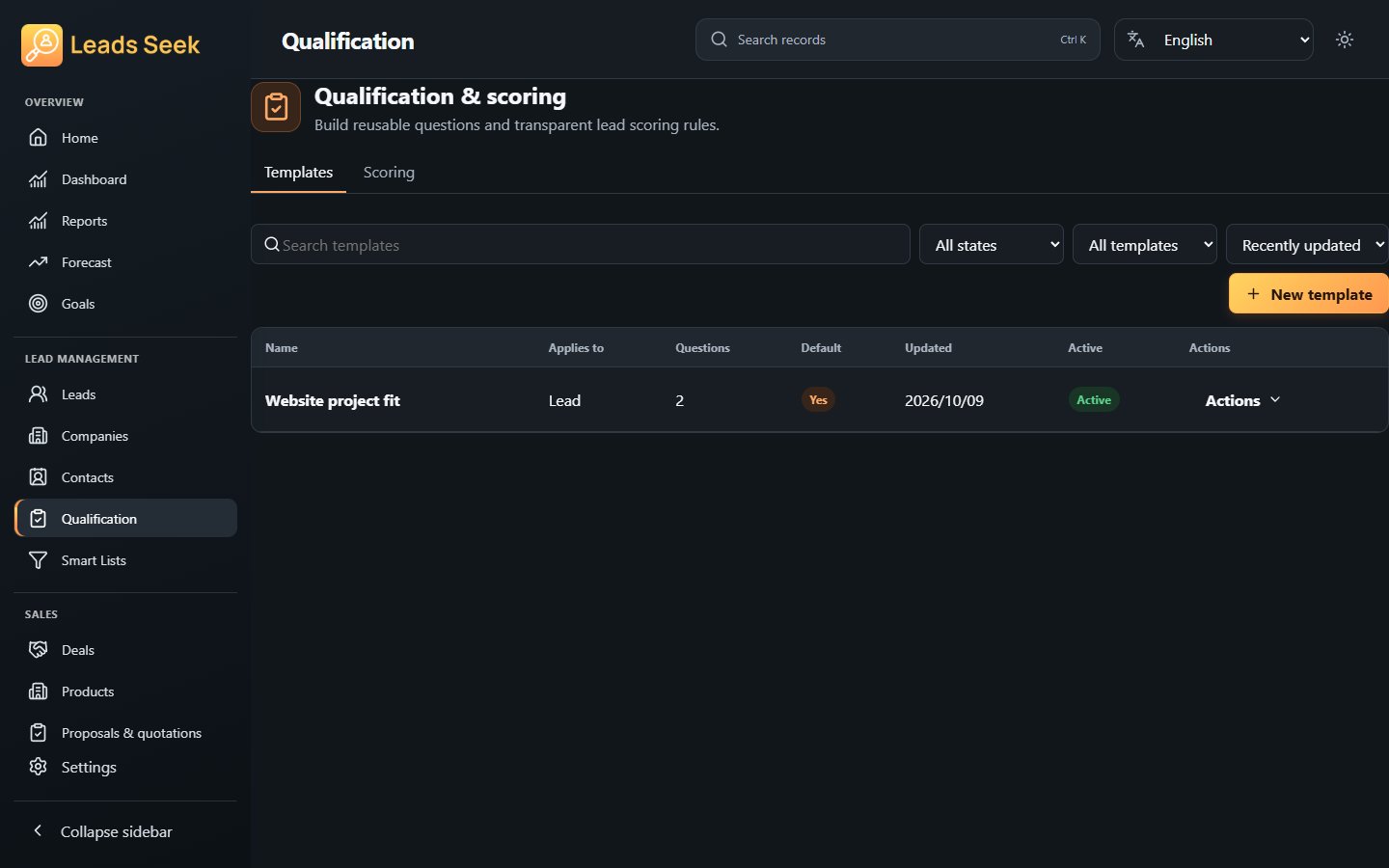Expand Actions menu for Website project fit

1242,400
